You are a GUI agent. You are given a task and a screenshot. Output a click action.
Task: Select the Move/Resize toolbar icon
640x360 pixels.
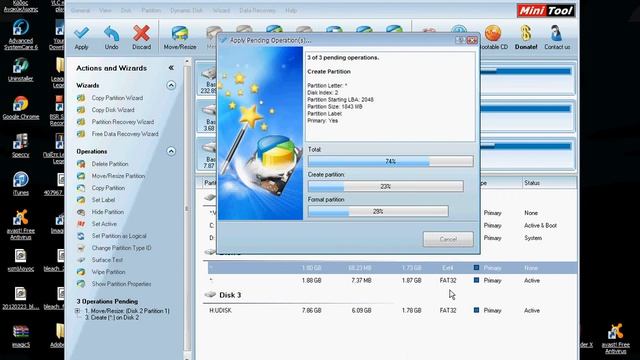(180, 34)
